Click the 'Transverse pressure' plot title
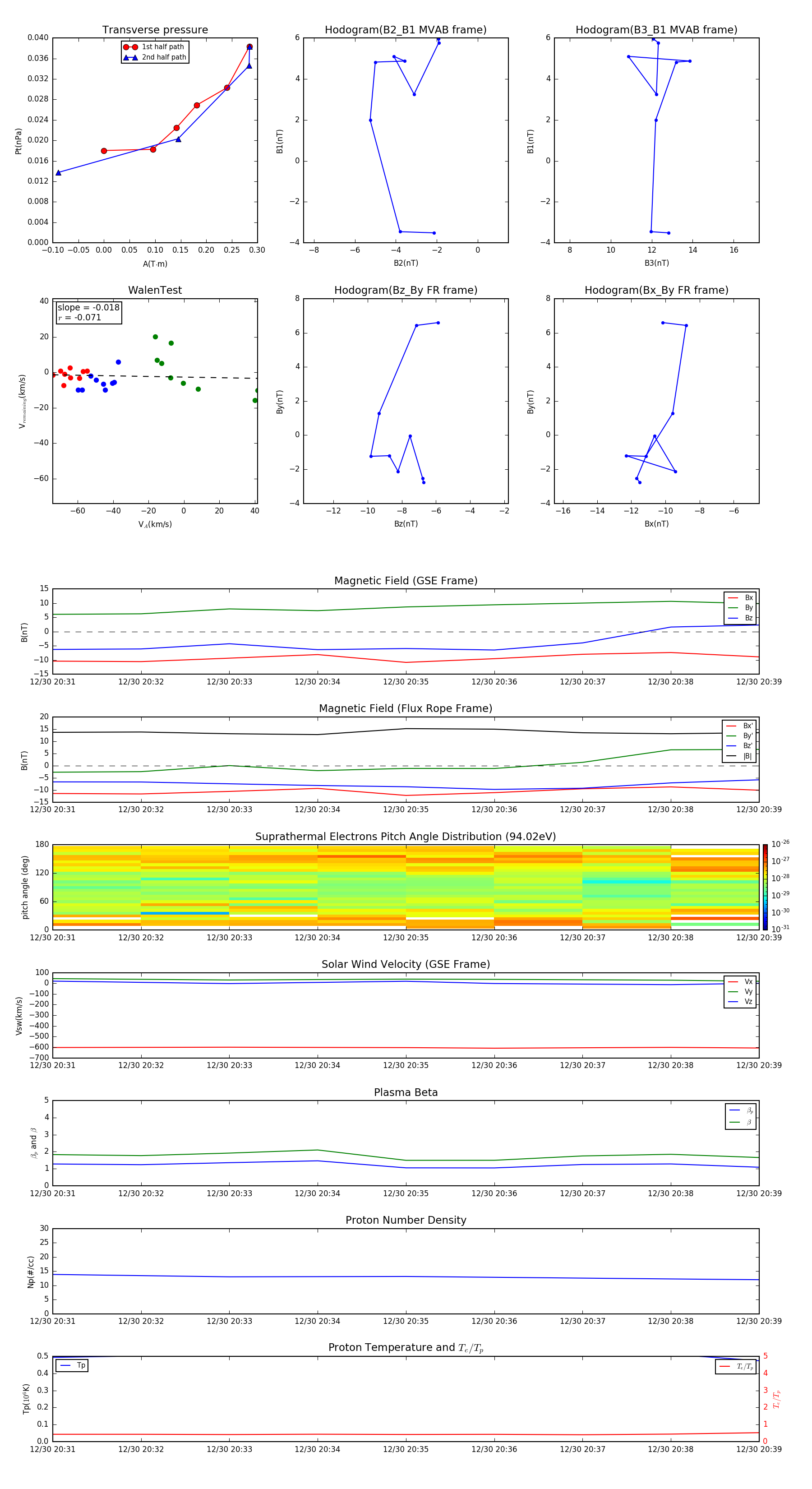Screen dimensions: 812x1489 (x=155, y=30)
